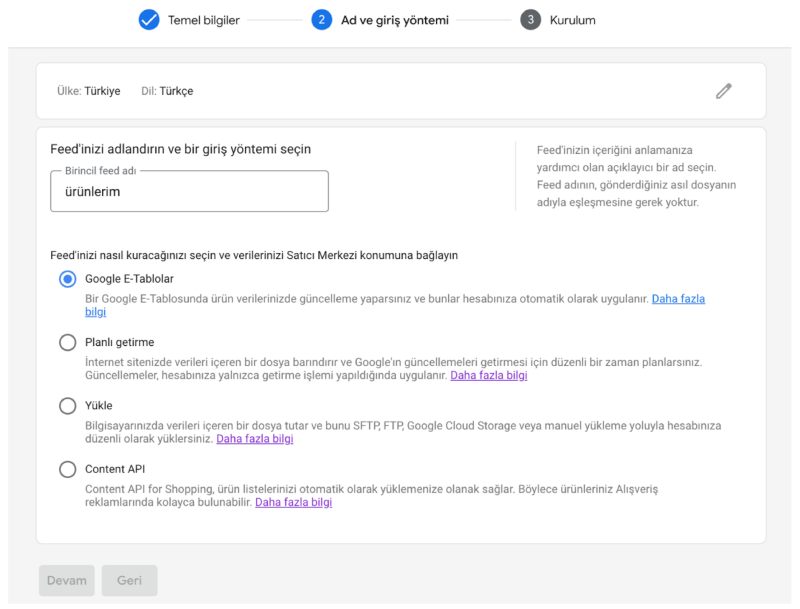Image resolution: width=800 pixels, height=609 pixels.
Task: Select the Ad ve giriş yöntemi step label
Action: (x=394, y=20)
